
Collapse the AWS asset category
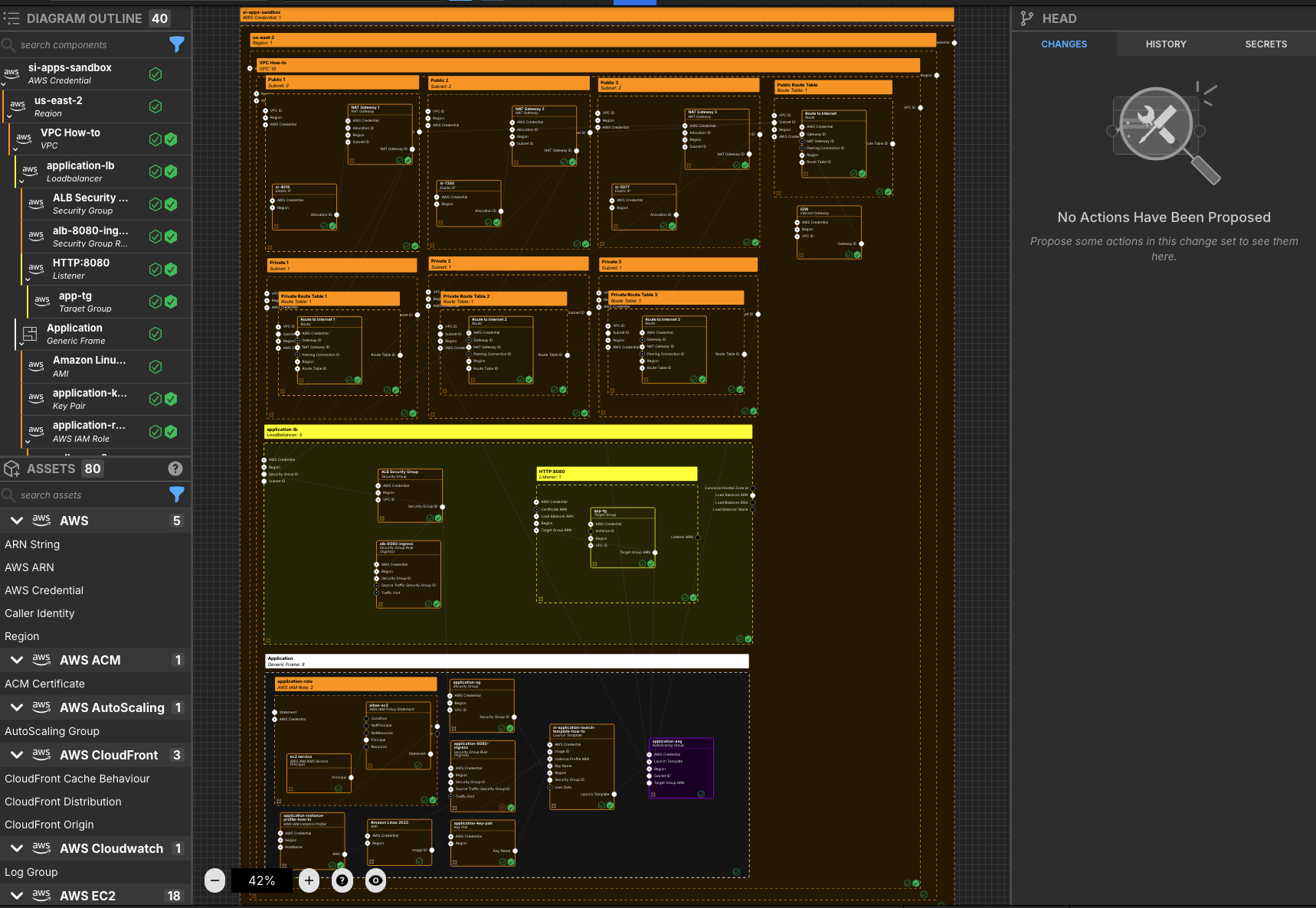point(17,521)
